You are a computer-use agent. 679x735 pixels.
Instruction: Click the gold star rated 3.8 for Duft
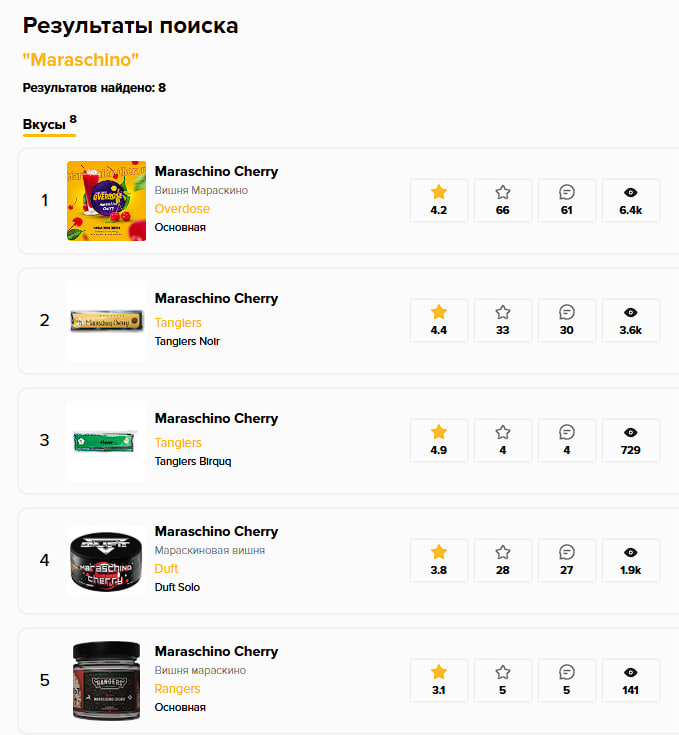(438, 552)
